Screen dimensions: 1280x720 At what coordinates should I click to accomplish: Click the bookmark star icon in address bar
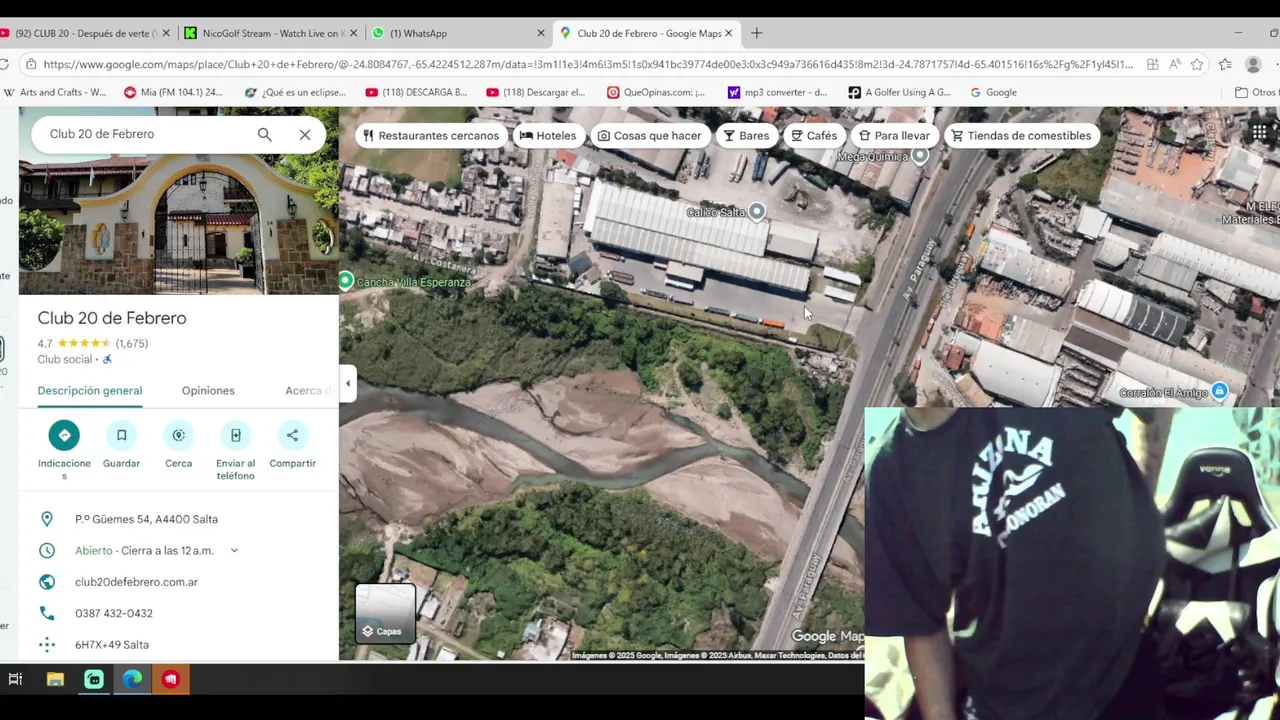pos(1197,64)
